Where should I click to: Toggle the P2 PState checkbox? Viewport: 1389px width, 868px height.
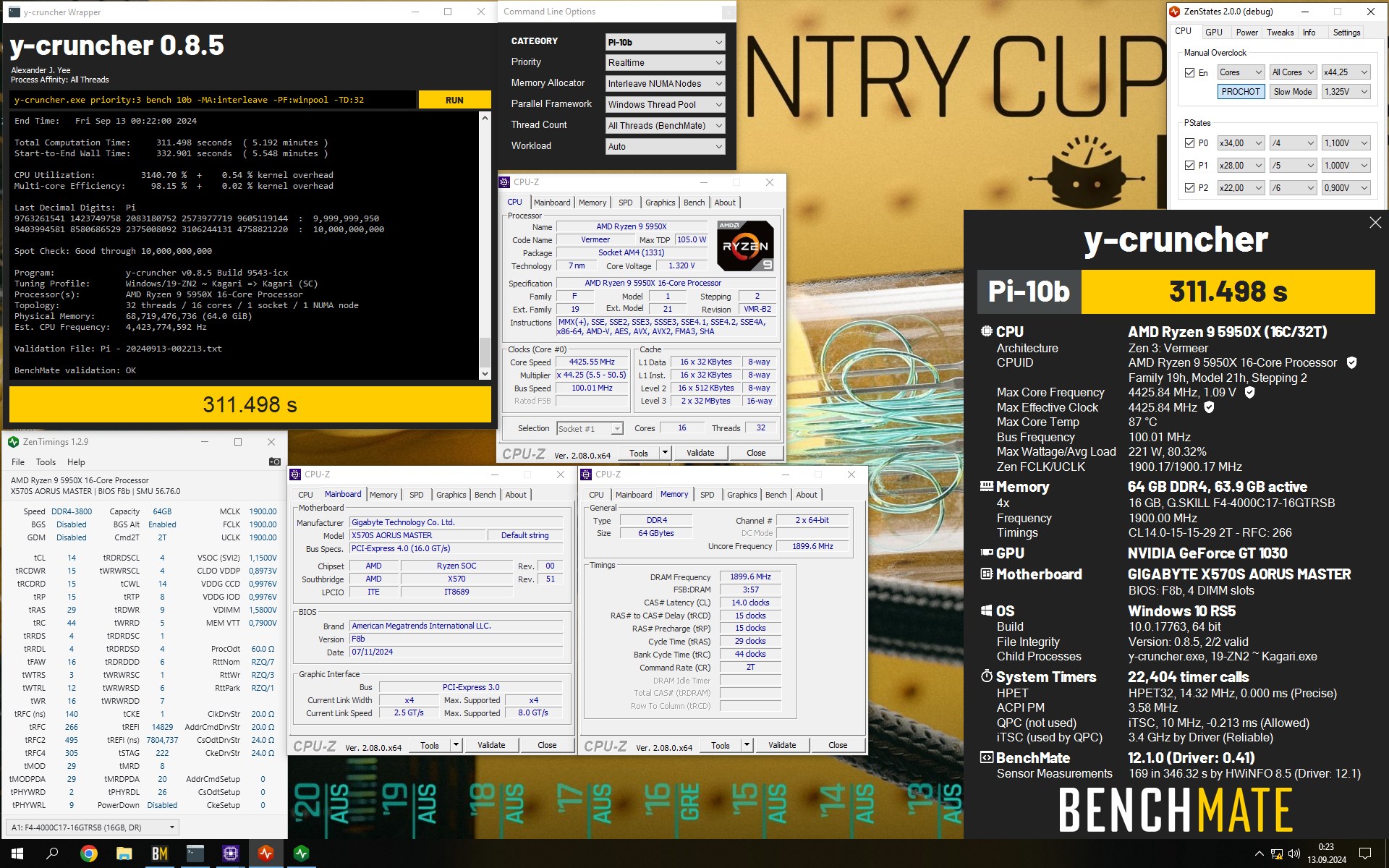(x=1189, y=188)
